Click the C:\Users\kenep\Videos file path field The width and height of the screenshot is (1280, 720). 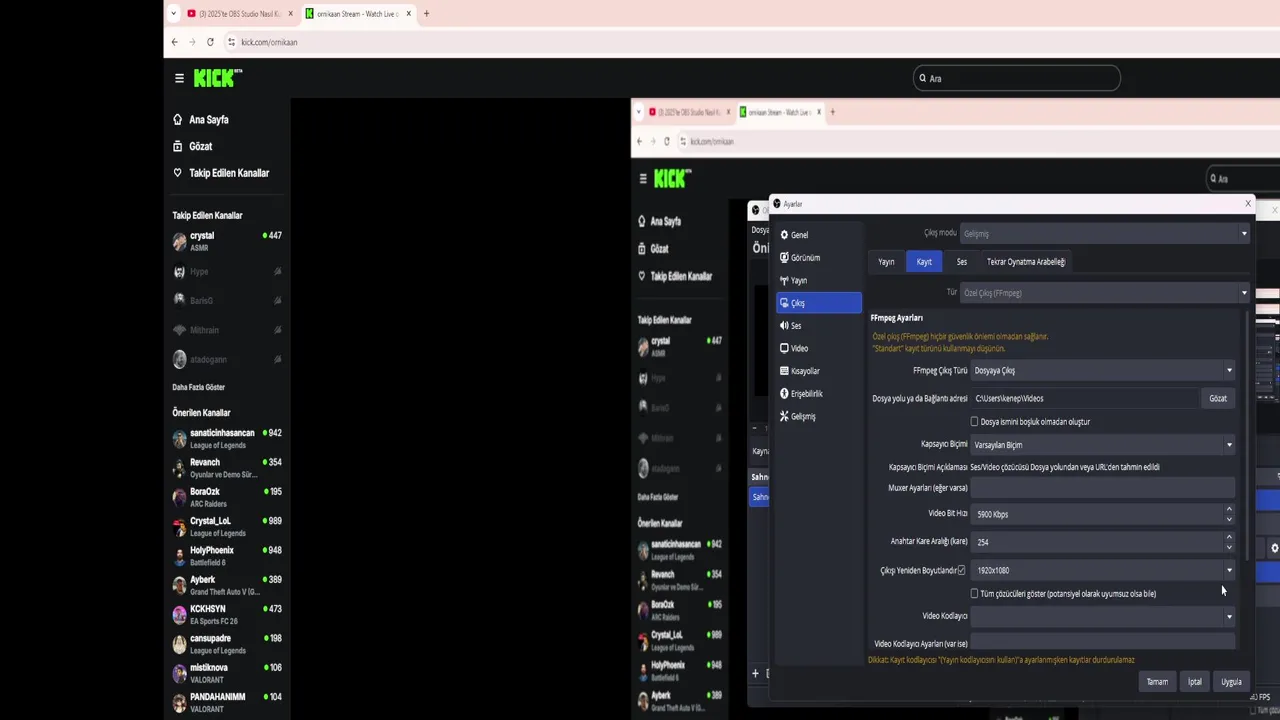(1084, 398)
